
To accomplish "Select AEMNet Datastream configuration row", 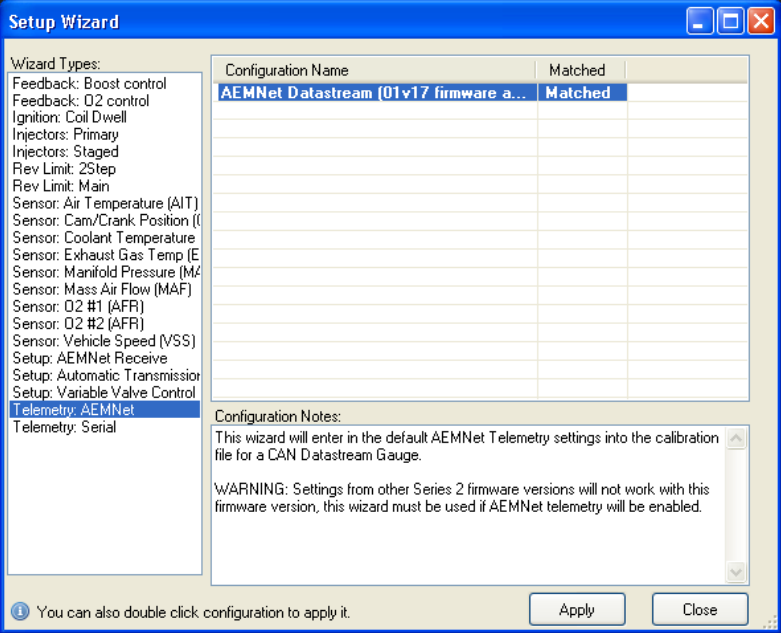I will pos(372,92).
